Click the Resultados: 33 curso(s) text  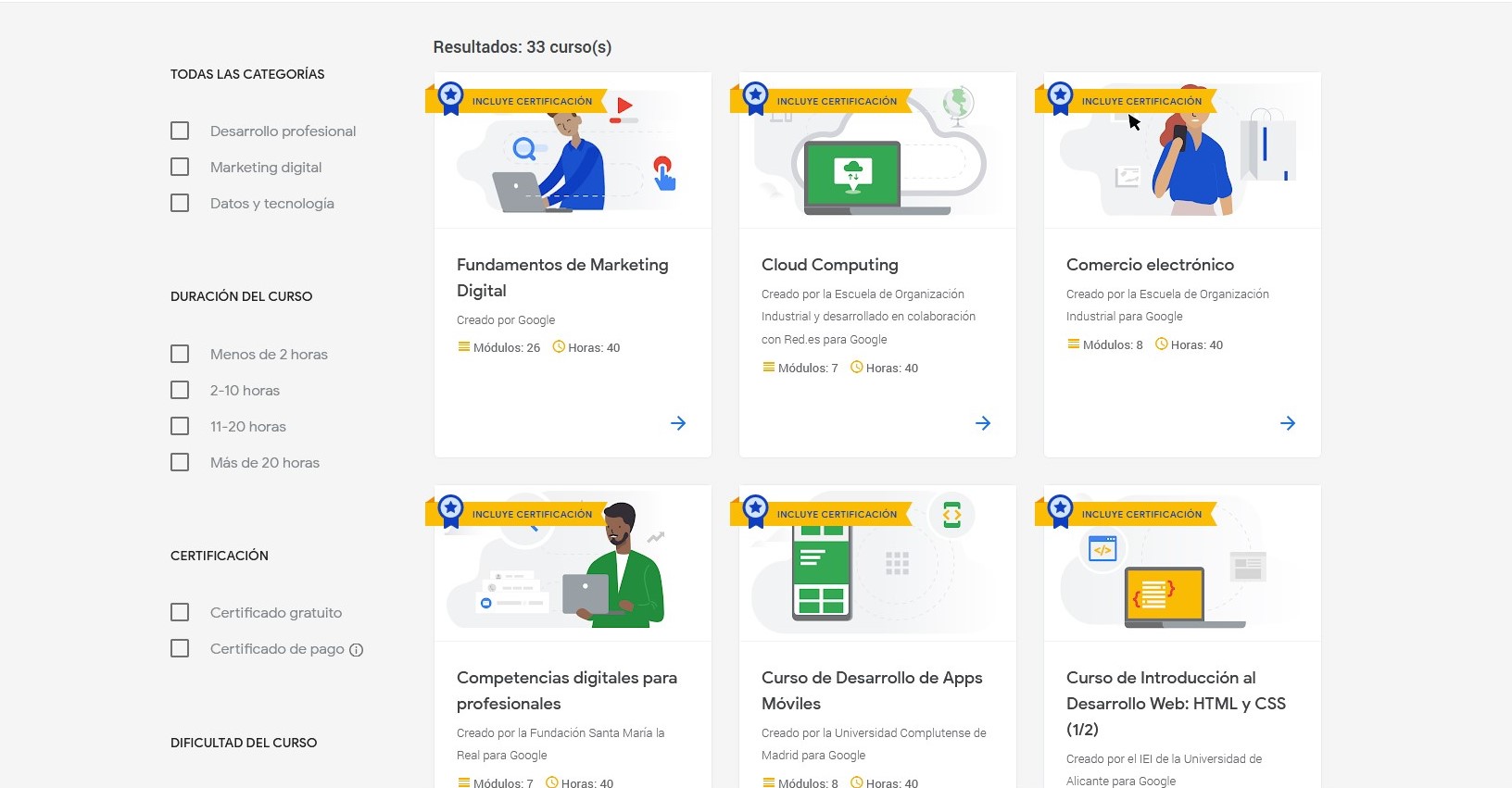pyautogui.click(x=523, y=47)
